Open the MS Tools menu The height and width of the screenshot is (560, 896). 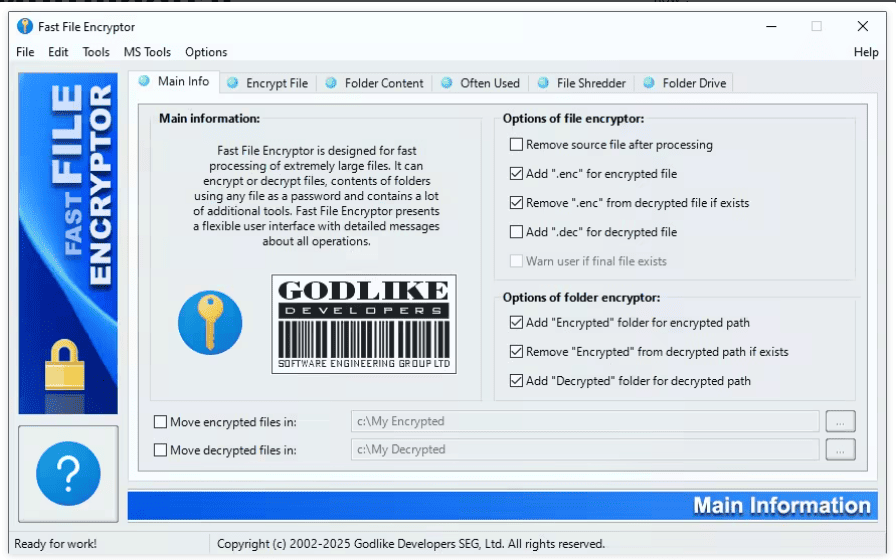[x=147, y=52]
